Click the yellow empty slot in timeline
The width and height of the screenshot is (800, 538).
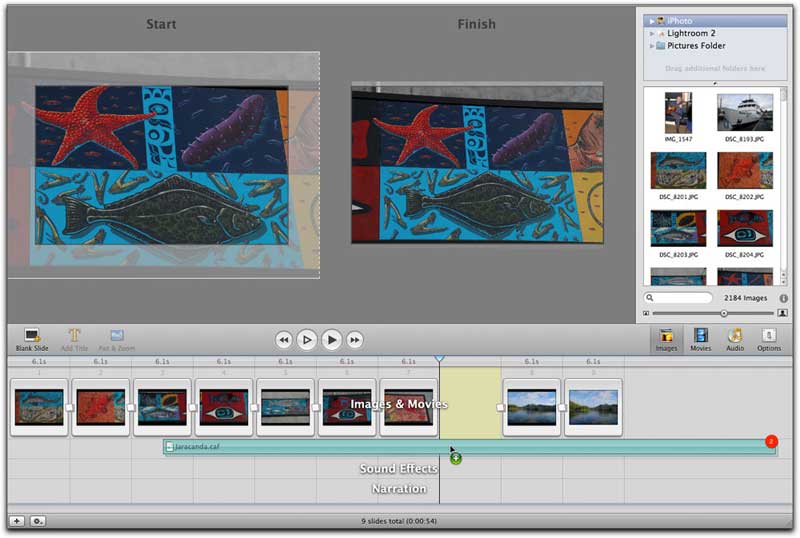click(x=470, y=403)
